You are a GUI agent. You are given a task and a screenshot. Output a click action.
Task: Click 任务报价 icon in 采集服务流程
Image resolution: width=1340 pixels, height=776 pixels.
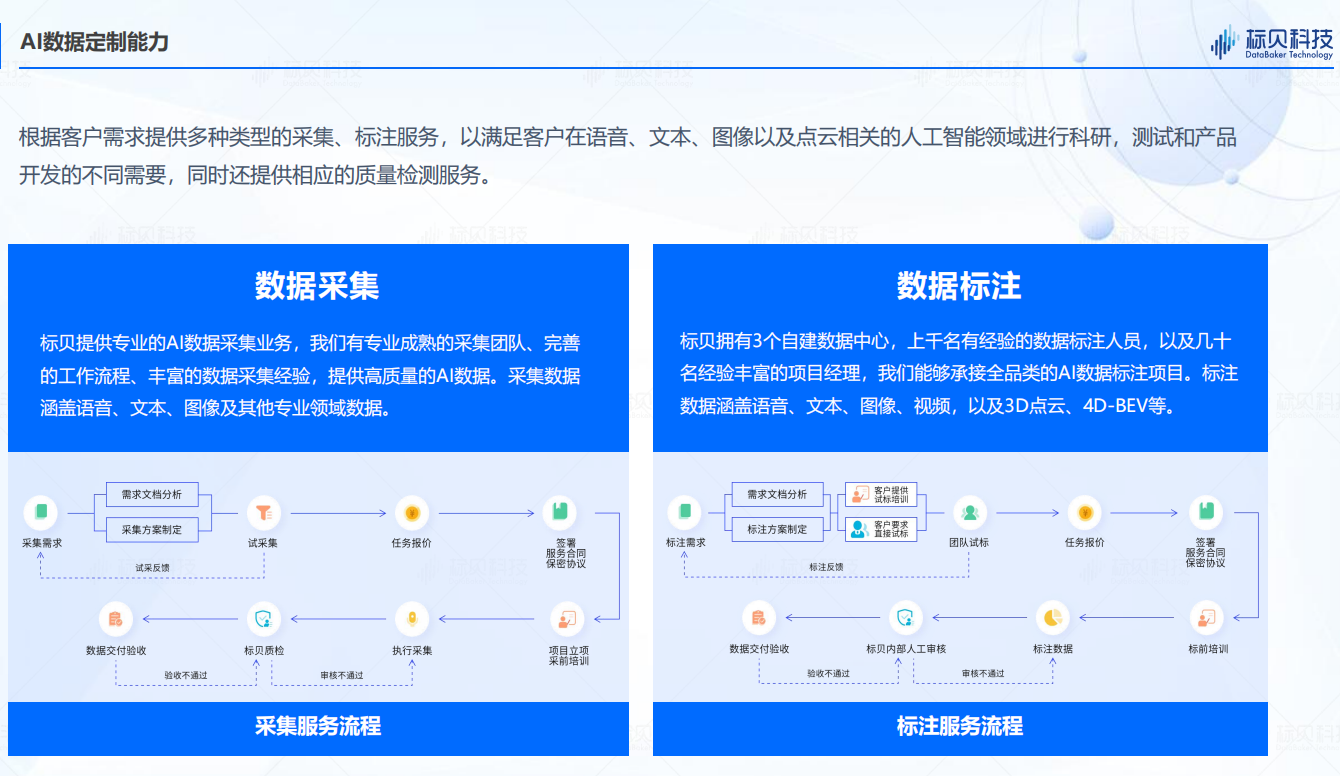click(411, 512)
